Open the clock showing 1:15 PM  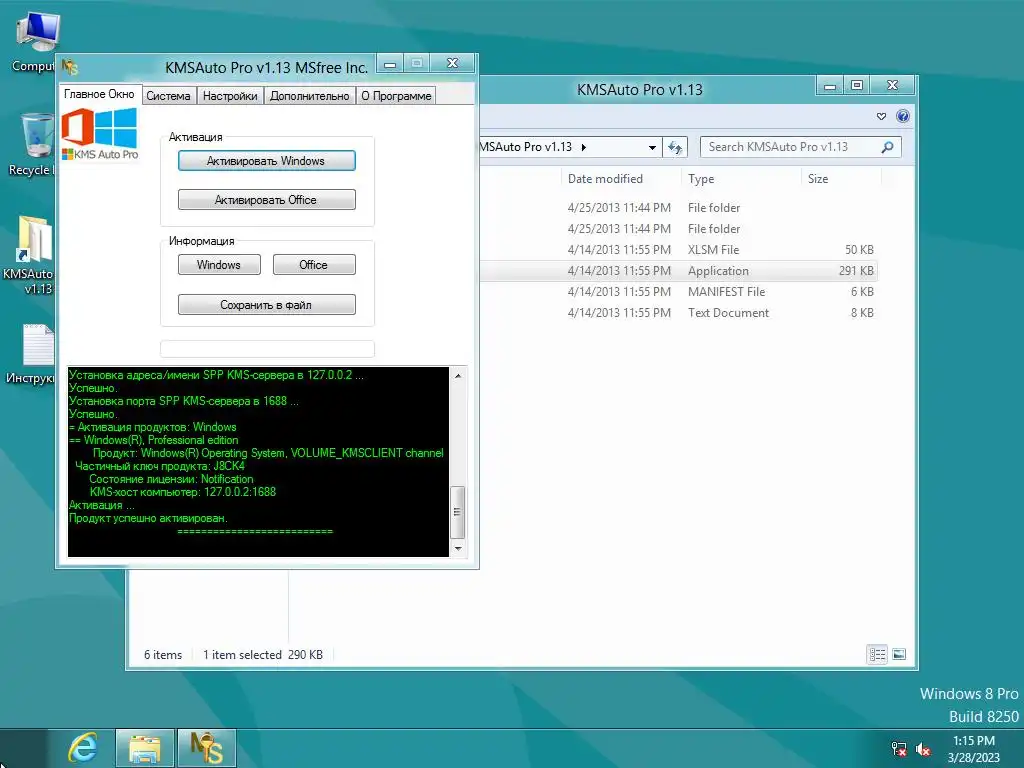coord(974,749)
